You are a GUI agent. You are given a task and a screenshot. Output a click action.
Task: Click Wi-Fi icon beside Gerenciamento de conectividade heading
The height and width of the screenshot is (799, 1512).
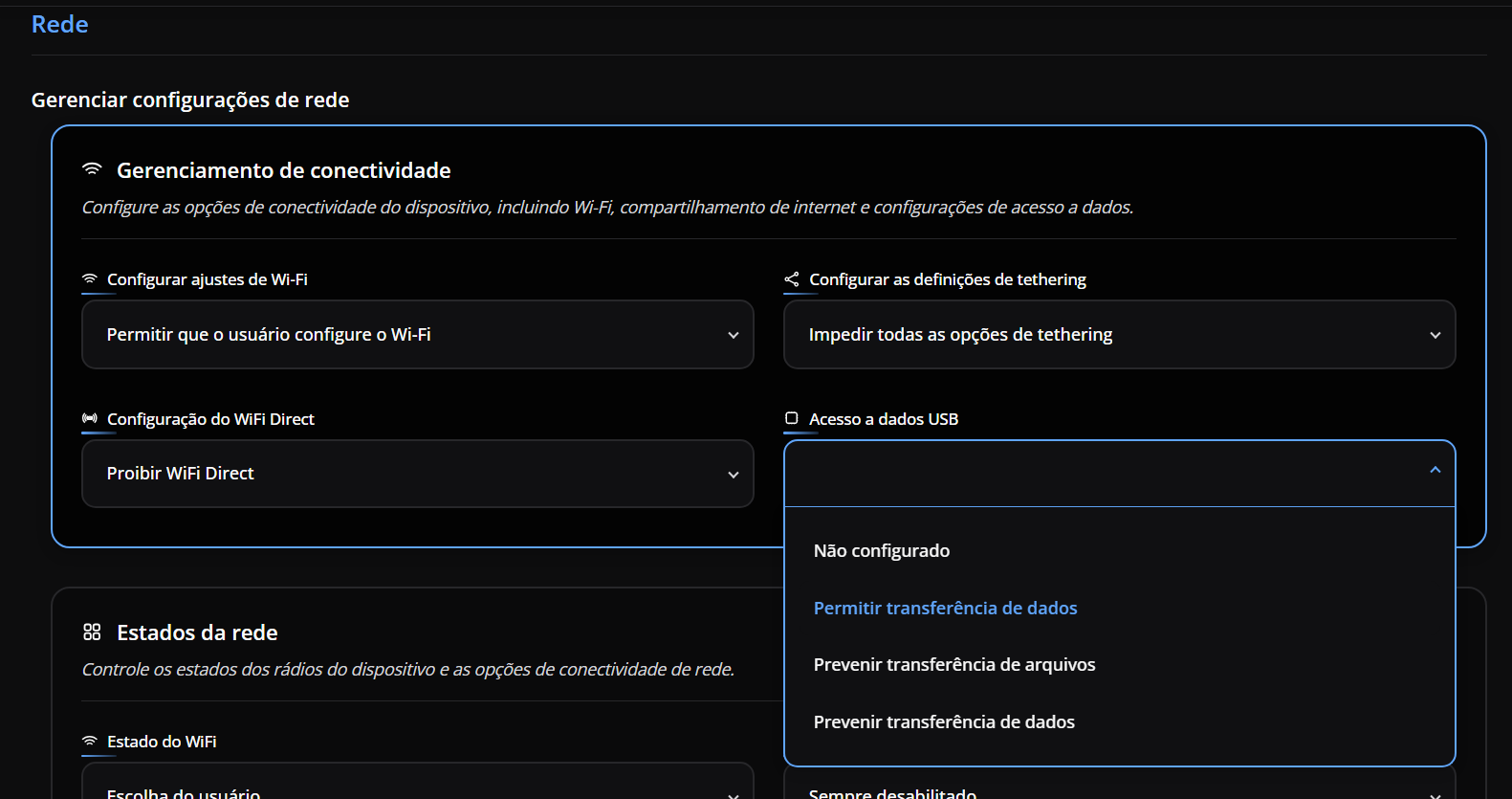point(92,169)
